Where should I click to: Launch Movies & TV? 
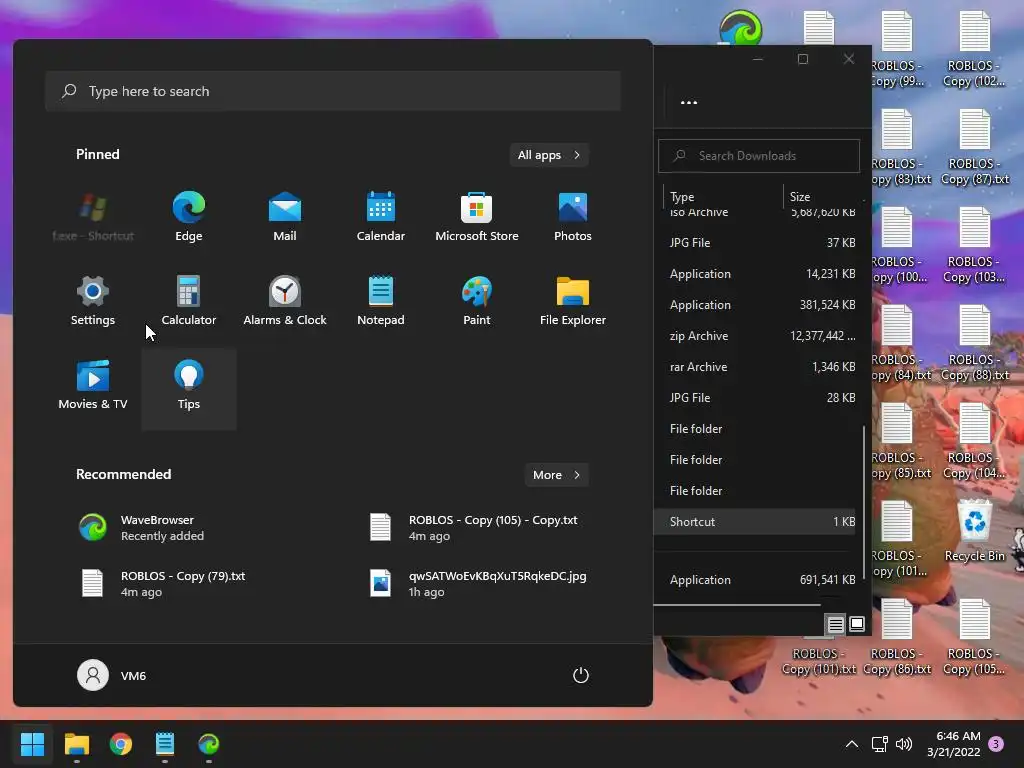[93, 385]
